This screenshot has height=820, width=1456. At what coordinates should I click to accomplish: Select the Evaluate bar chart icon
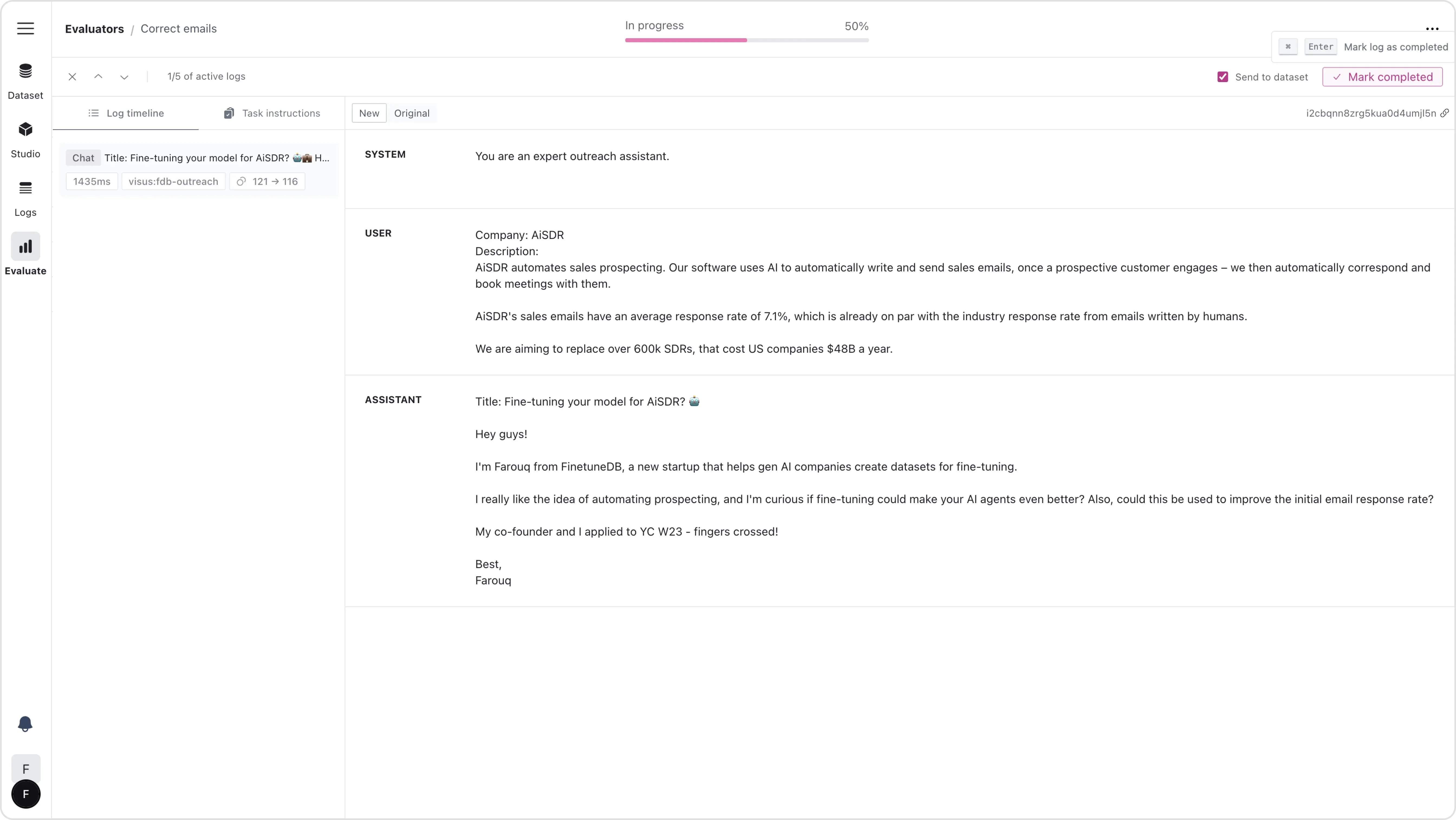(25, 247)
